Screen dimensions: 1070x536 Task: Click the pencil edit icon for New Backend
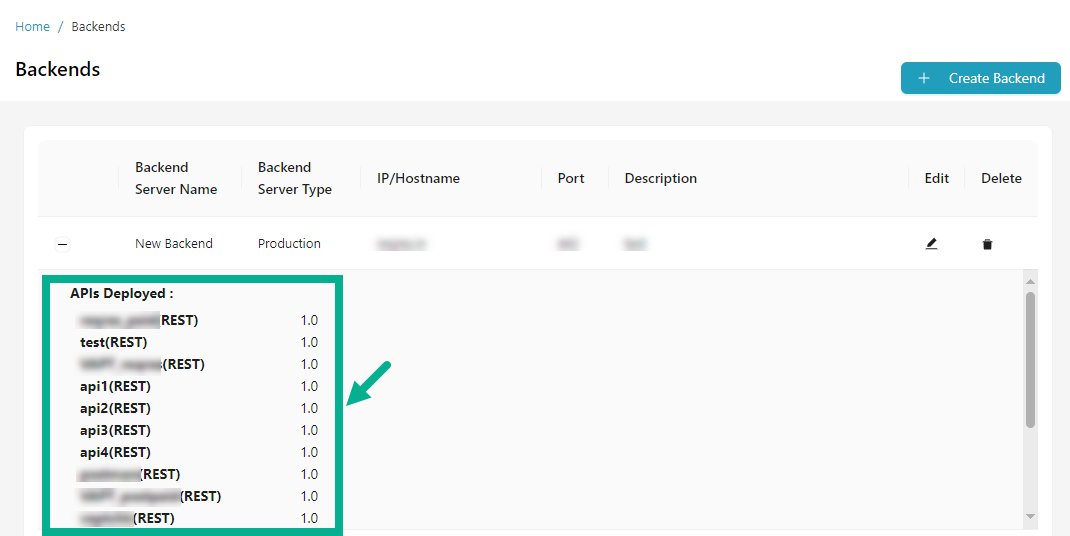(931, 243)
